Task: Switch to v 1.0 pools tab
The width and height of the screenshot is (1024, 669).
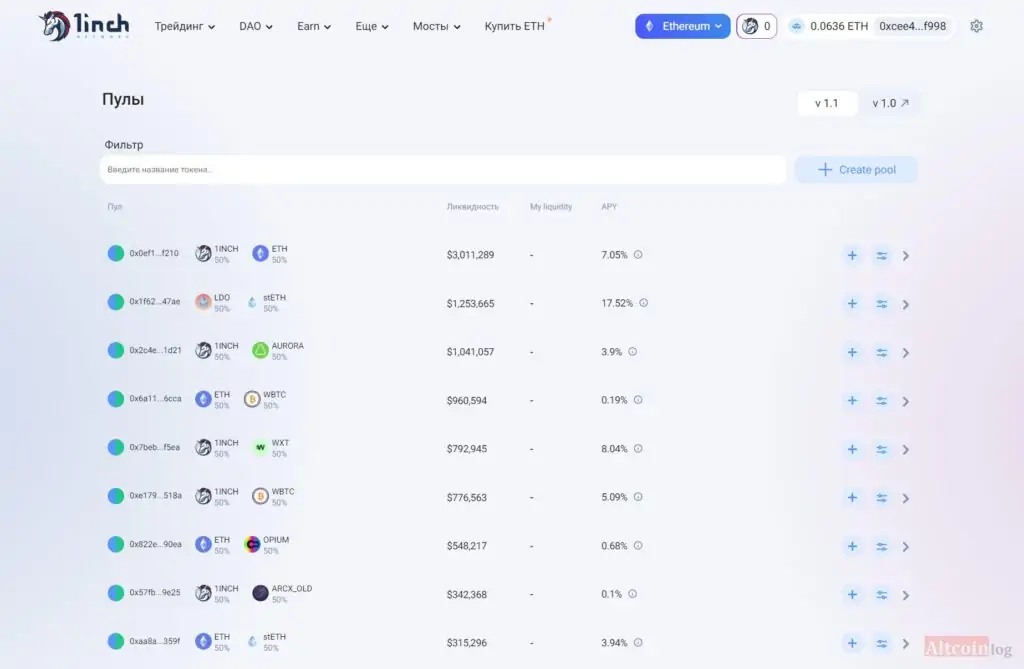Action: click(x=890, y=103)
